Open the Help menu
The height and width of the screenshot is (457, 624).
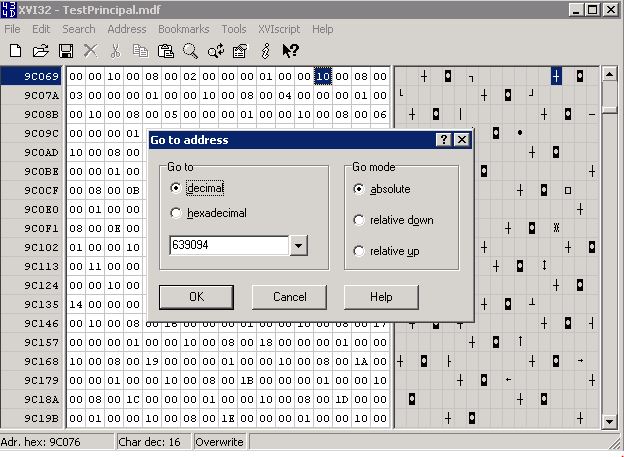(x=322, y=29)
